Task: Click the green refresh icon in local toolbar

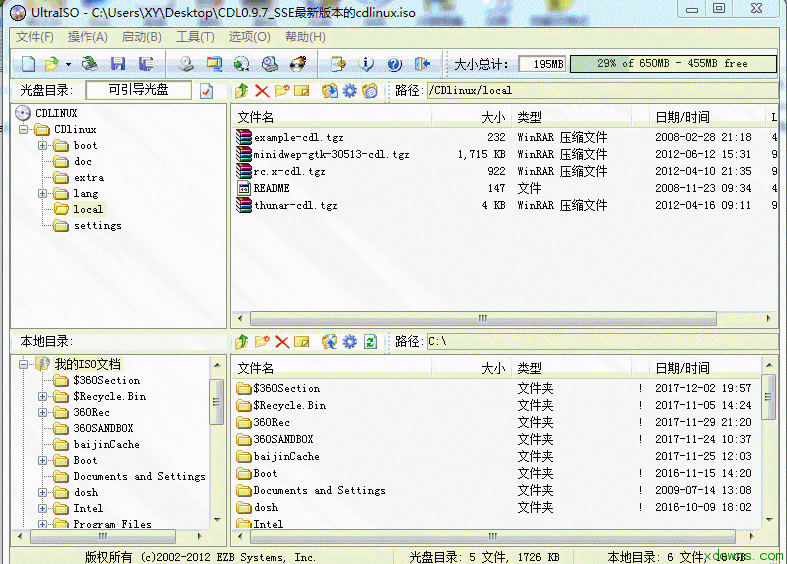Action: 370,342
